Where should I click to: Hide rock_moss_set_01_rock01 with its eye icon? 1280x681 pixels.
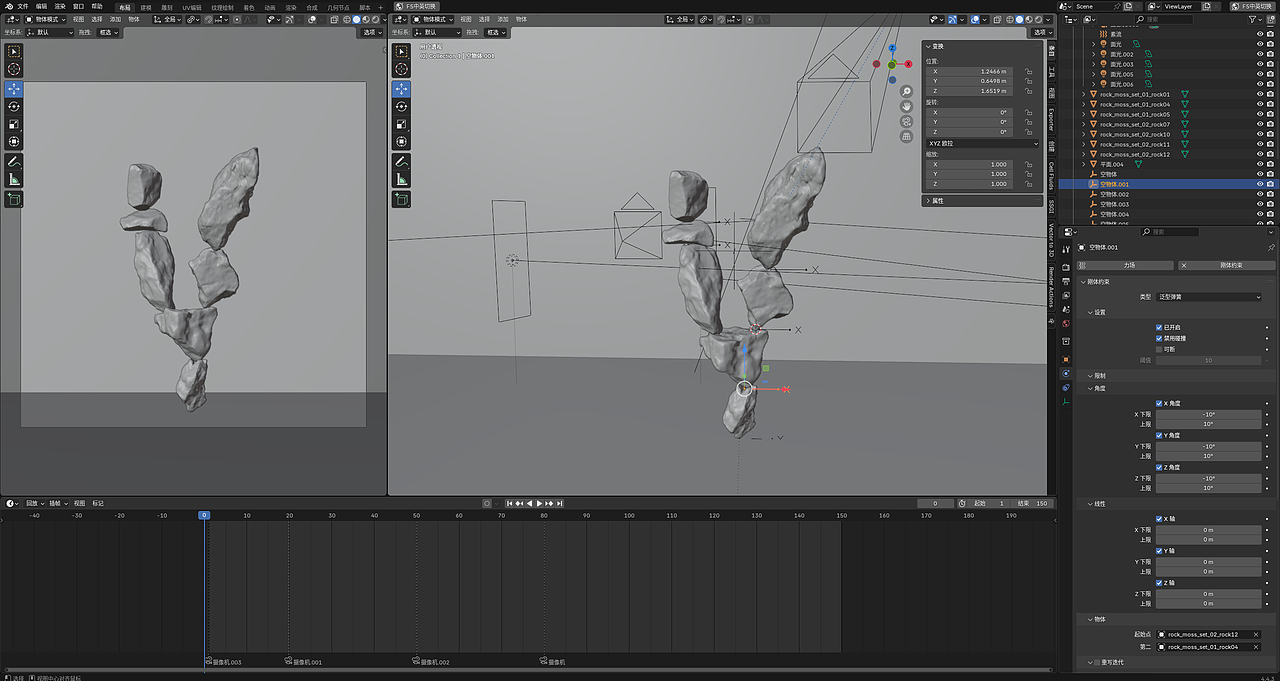[x=1259, y=94]
